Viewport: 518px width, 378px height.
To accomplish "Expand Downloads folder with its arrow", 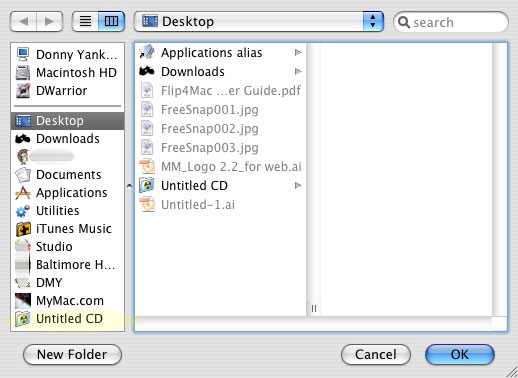I will [298, 71].
